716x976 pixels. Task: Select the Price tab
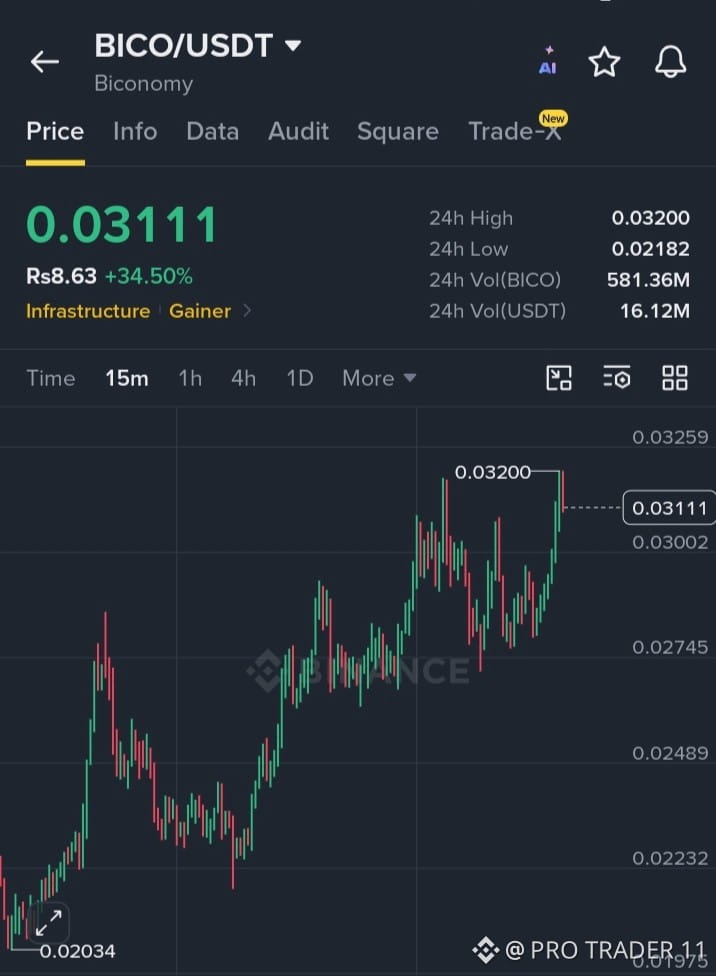click(x=55, y=131)
